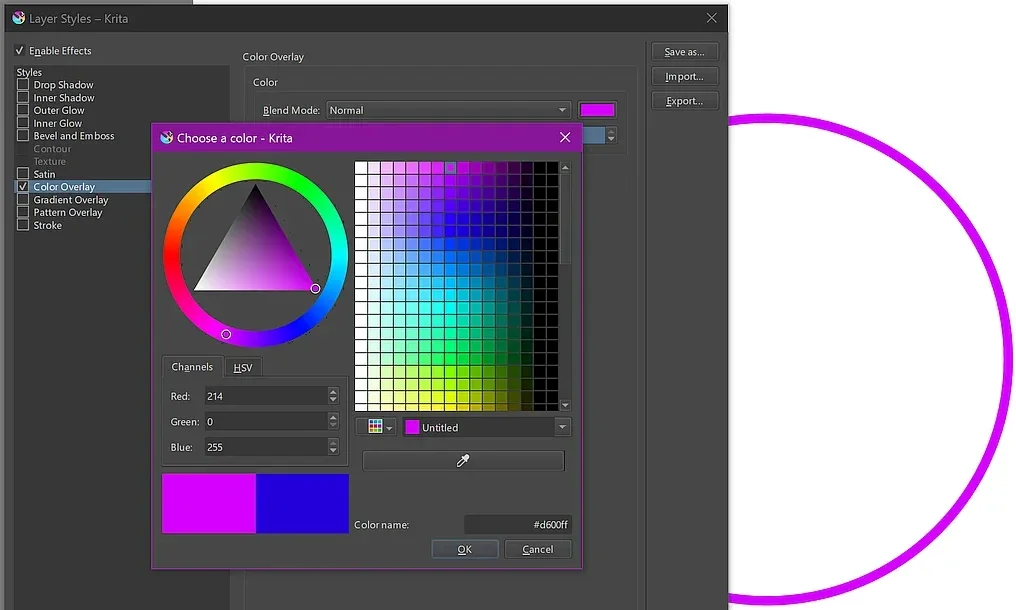Viewport: 1016px width, 610px height.
Task: Click the eyedropper screen color picker button
Action: click(x=463, y=461)
